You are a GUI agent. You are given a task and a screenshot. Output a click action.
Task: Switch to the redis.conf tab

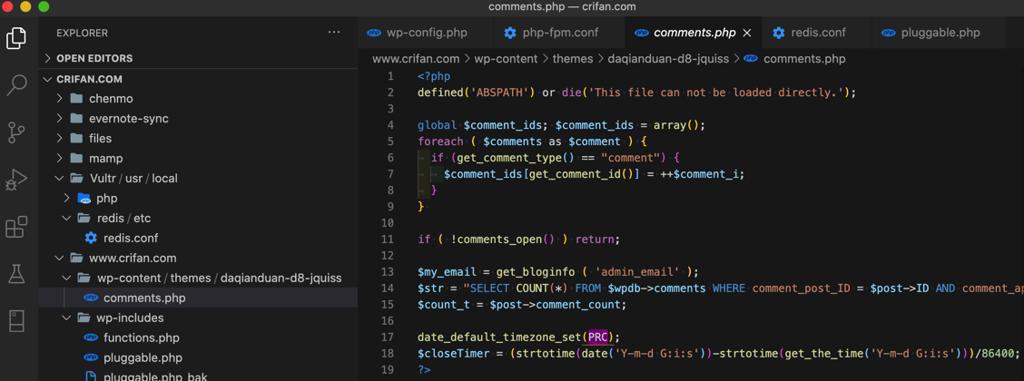tap(817, 33)
